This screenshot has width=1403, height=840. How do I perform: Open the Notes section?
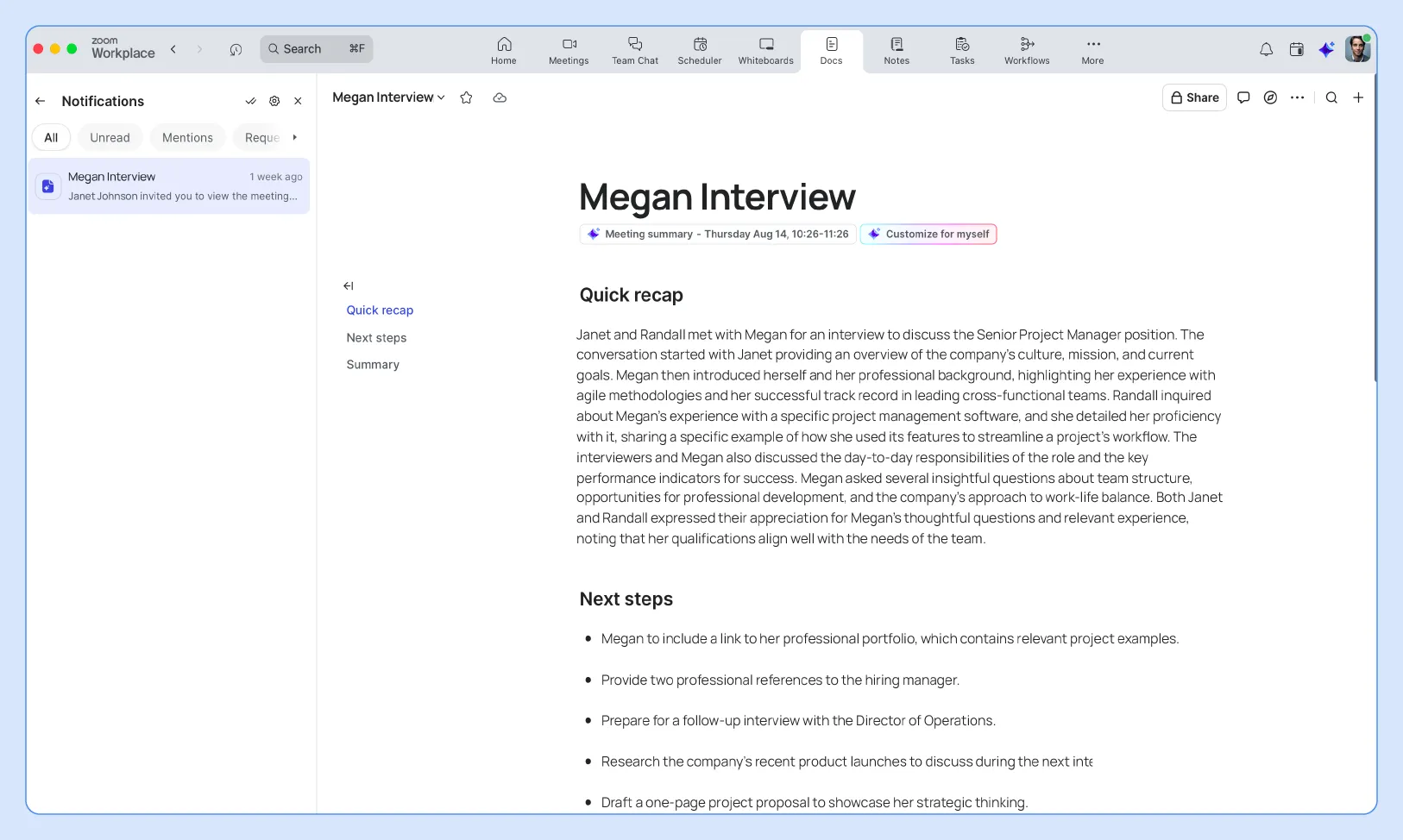coord(897,50)
